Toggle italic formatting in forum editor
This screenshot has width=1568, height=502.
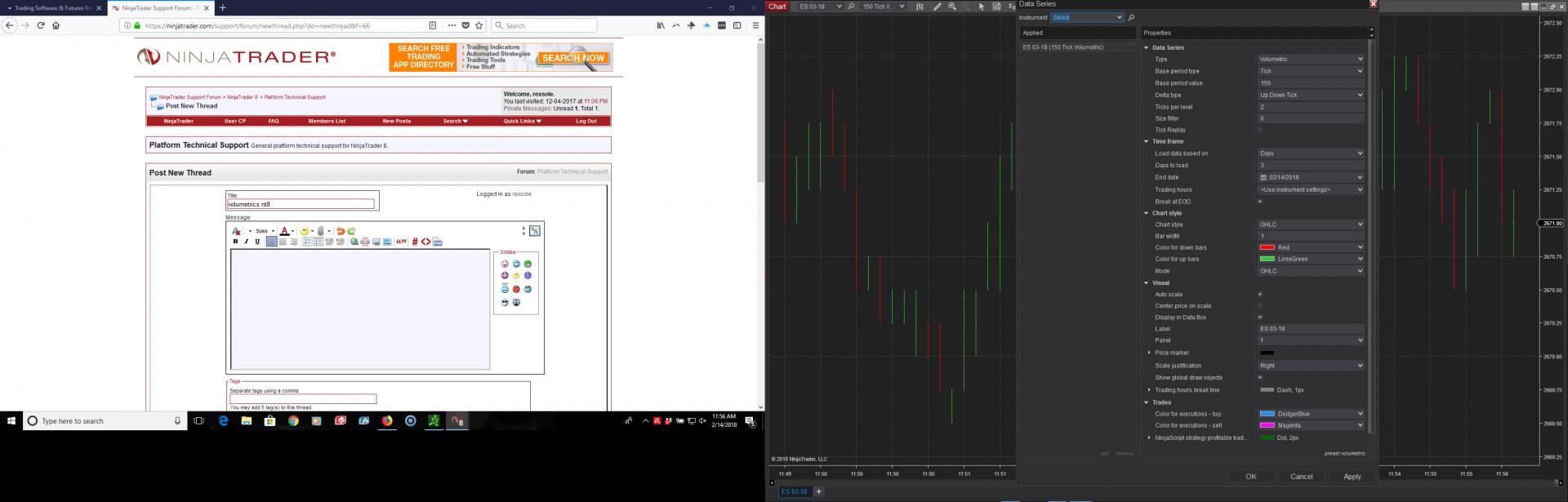tap(246, 242)
